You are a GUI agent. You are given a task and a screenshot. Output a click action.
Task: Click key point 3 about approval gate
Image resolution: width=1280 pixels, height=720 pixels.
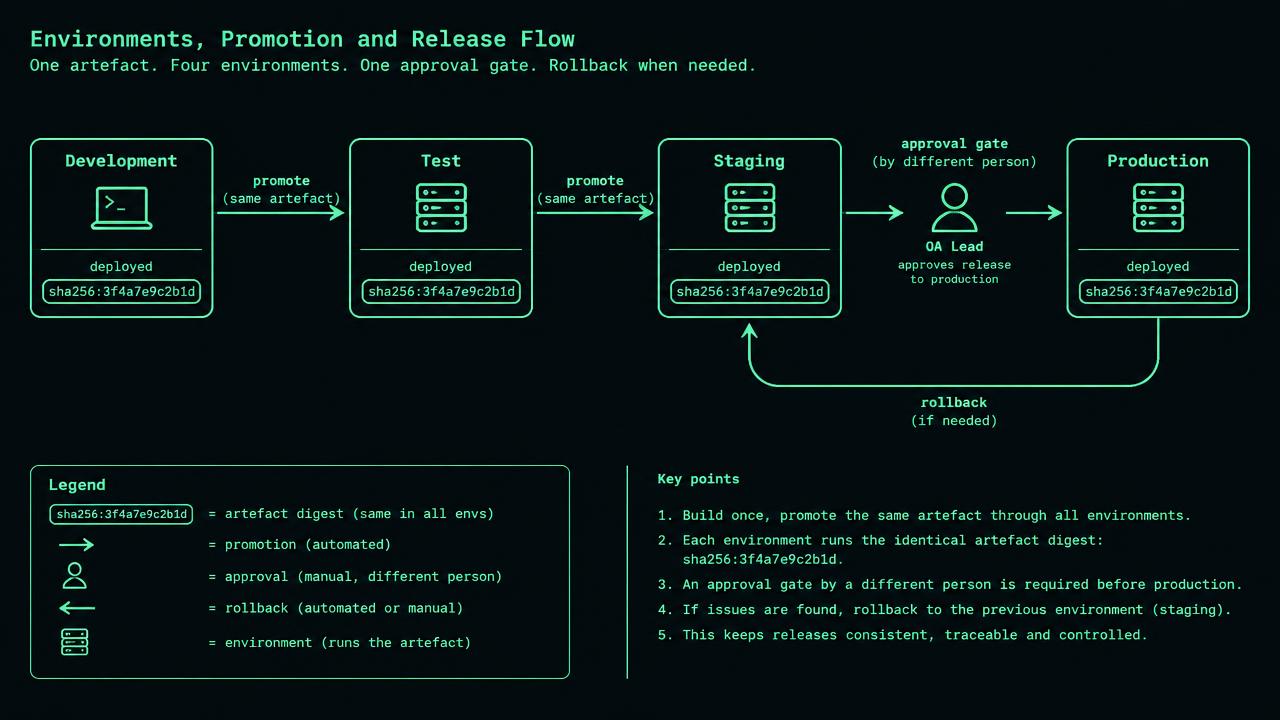[950, 584]
